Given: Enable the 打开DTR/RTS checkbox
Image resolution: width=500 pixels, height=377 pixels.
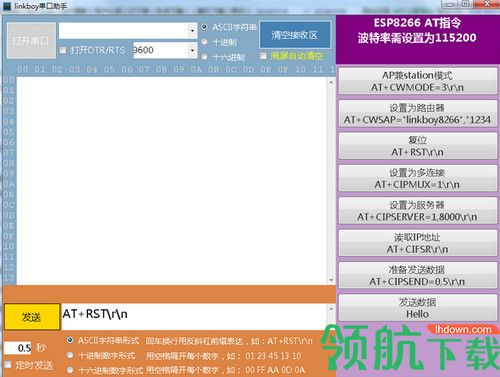Looking at the screenshot, I should click(x=63, y=50).
